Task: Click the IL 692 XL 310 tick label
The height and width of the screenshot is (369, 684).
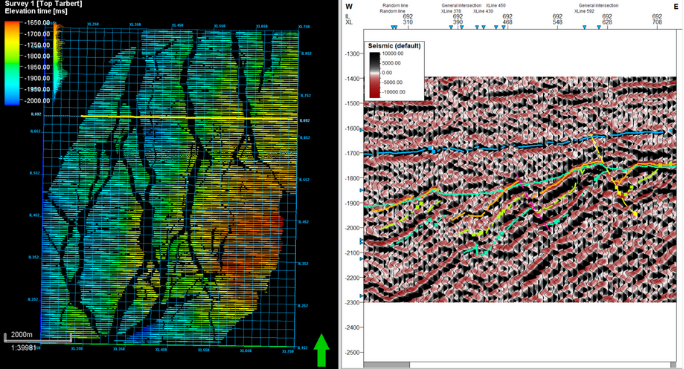Action: coord(408,19)
